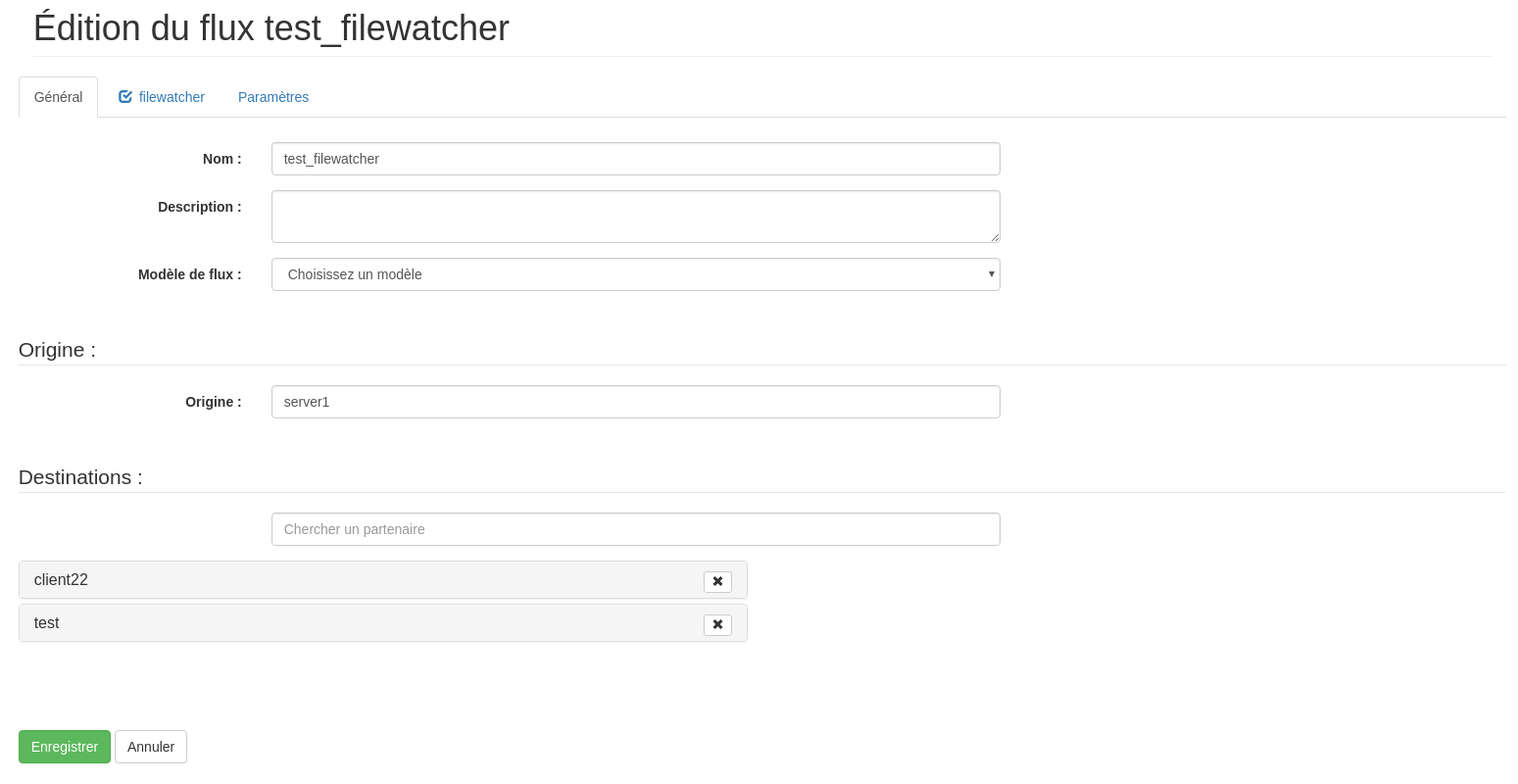Remove the client22 destination with its X icon

pyautogui.click(x=717, y=581)
